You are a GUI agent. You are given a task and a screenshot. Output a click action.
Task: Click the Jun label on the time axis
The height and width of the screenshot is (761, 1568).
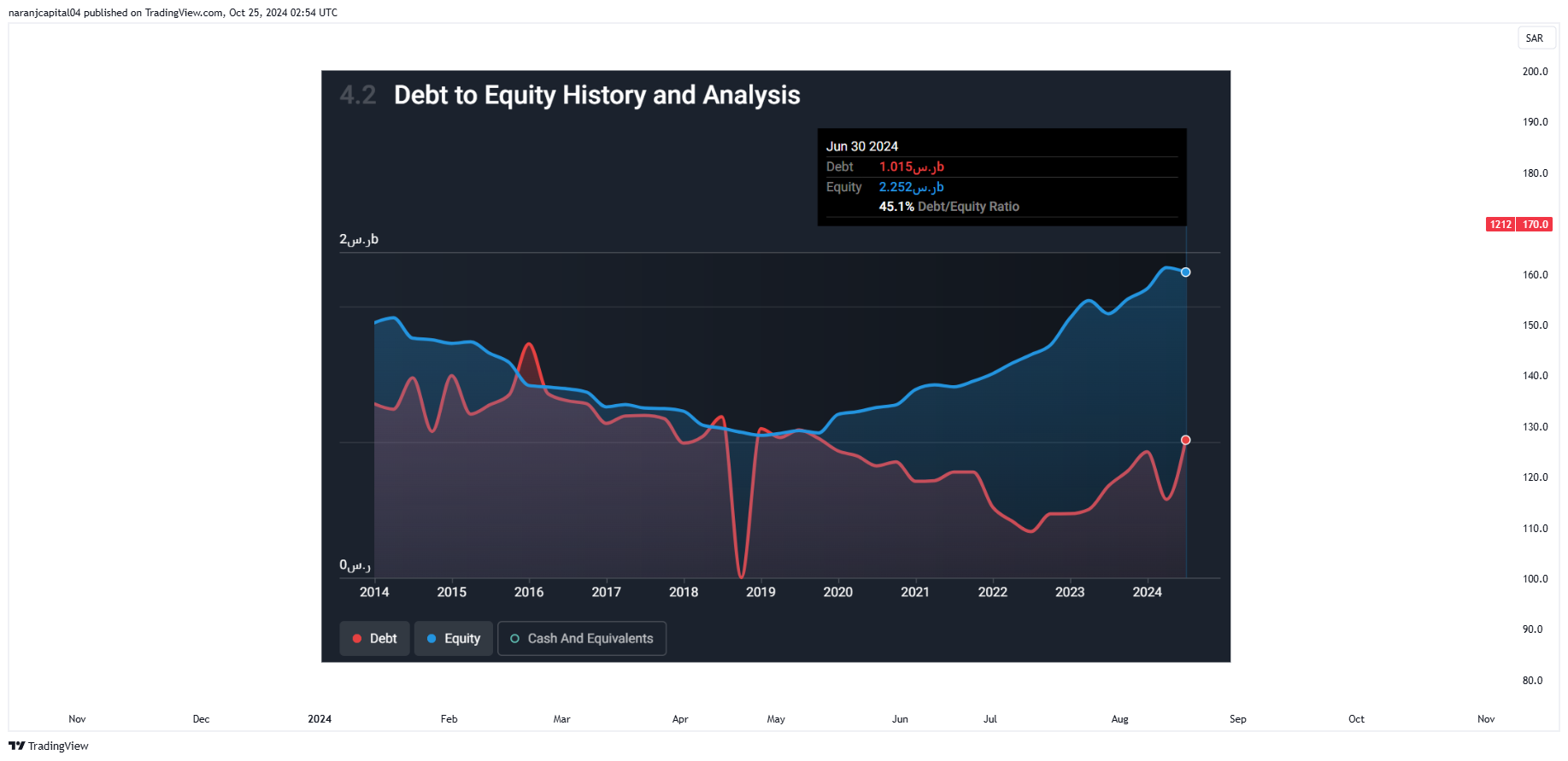[900, 719]
